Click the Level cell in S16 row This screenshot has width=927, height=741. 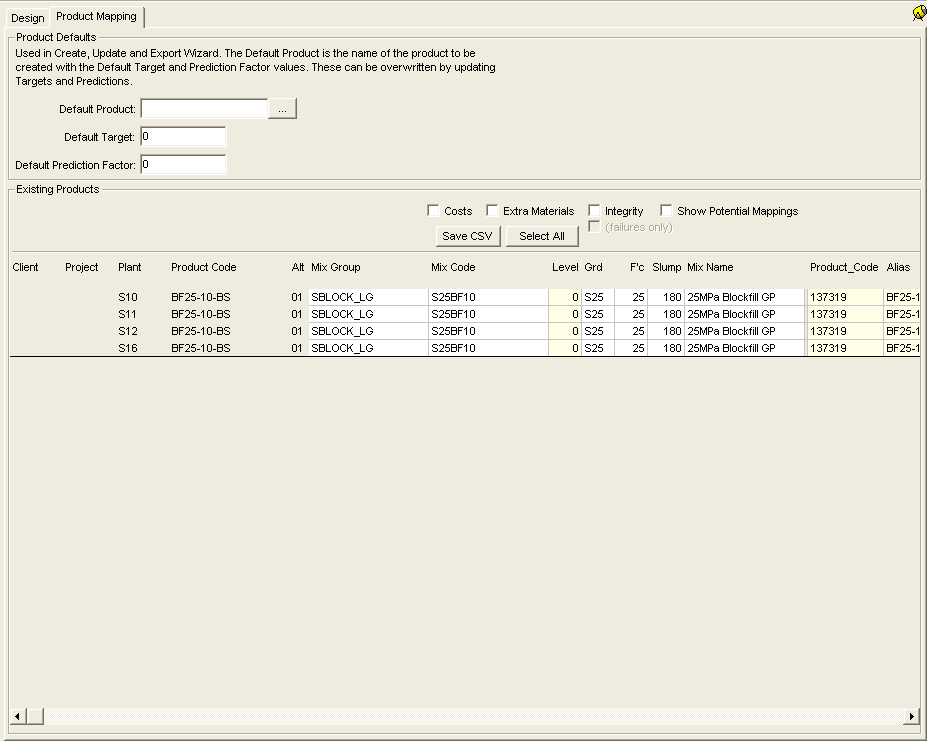(565, 348)
